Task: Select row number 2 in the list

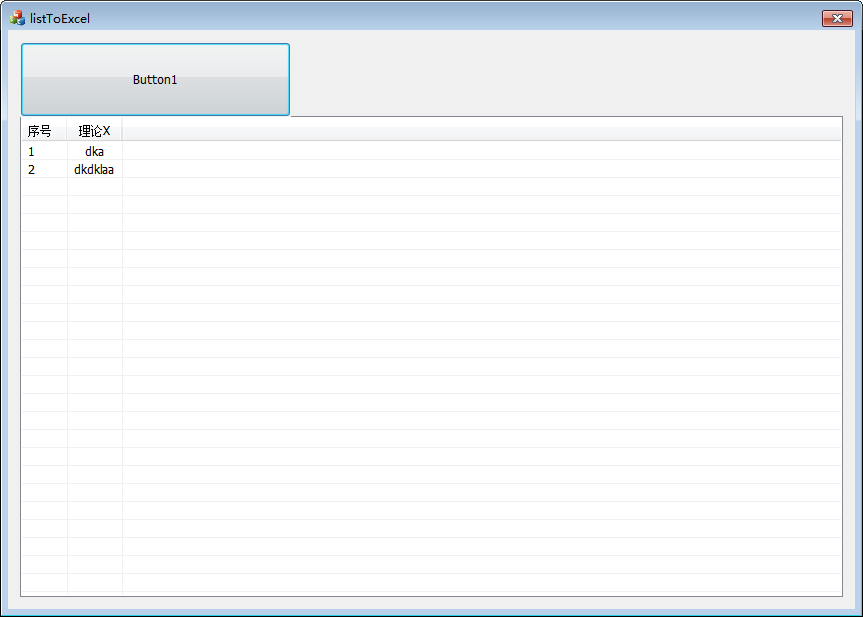Action: coord(31,169)
